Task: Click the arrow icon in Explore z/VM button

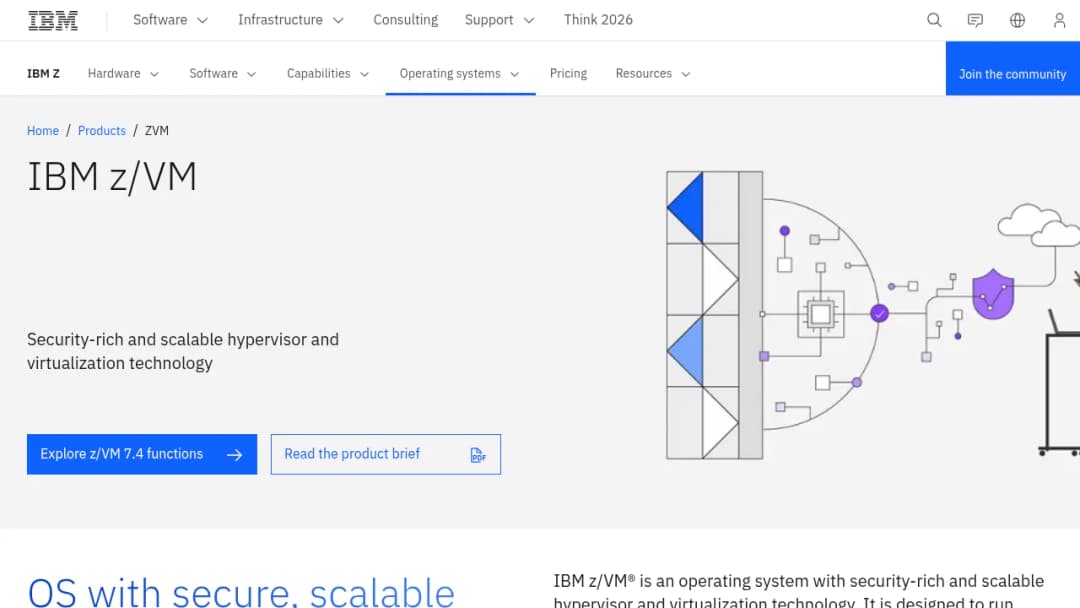Action: click(234, 454)
